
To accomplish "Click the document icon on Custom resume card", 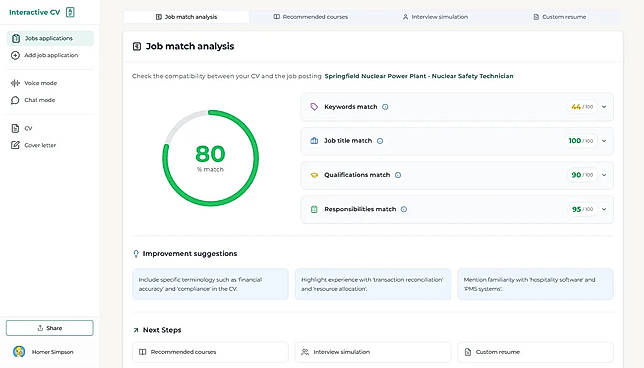I will tap(468, 352).
